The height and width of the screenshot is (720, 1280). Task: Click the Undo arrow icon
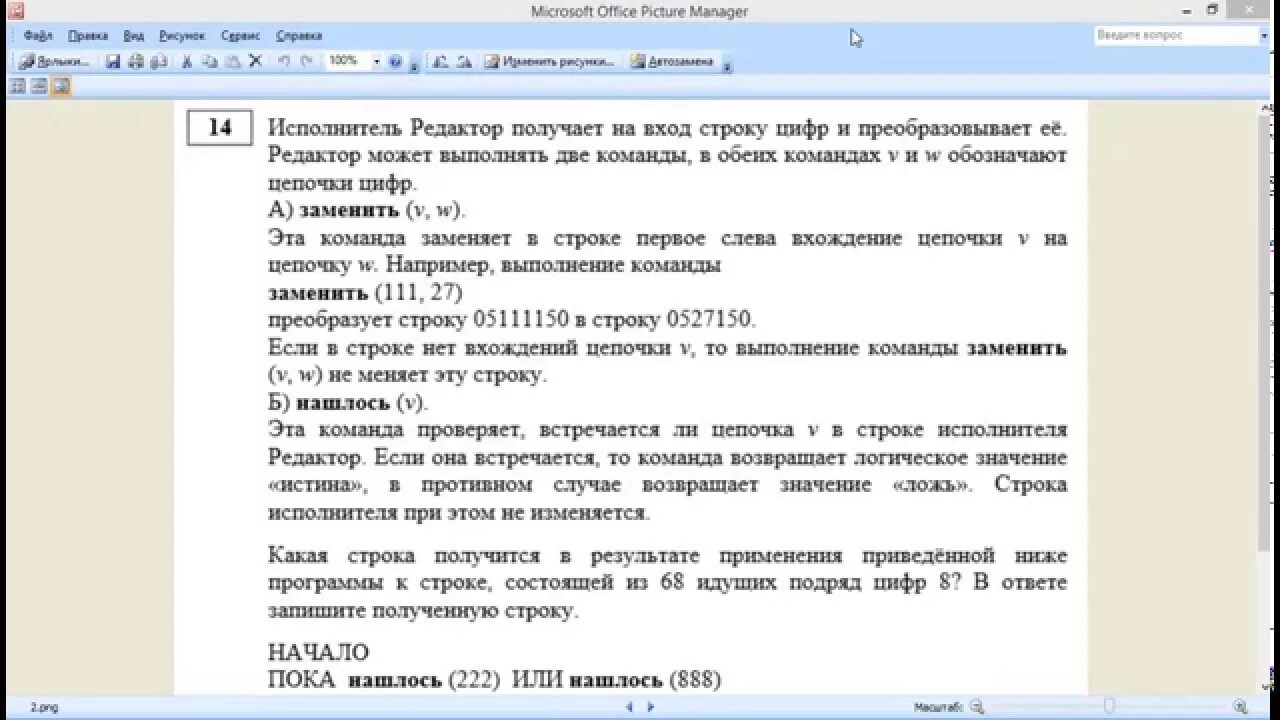coord(283,61)
